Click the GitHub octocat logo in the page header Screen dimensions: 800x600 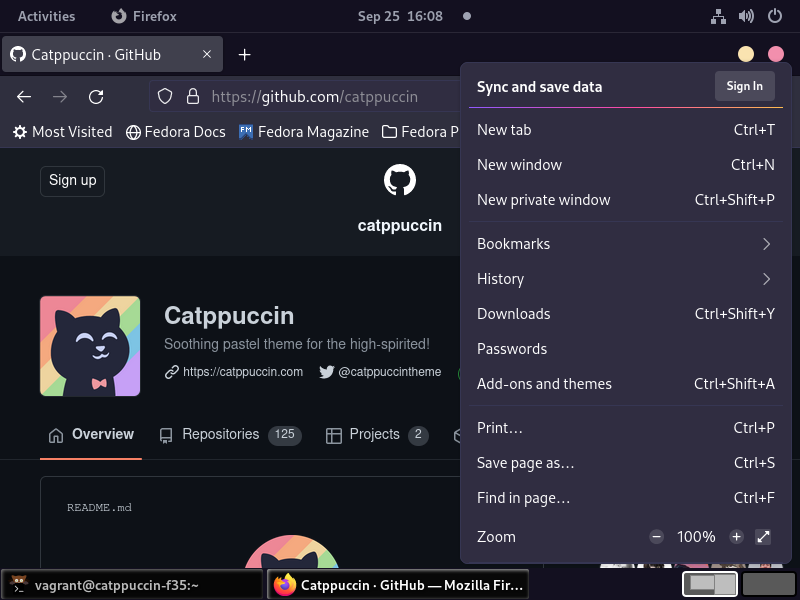pos(399,180)
